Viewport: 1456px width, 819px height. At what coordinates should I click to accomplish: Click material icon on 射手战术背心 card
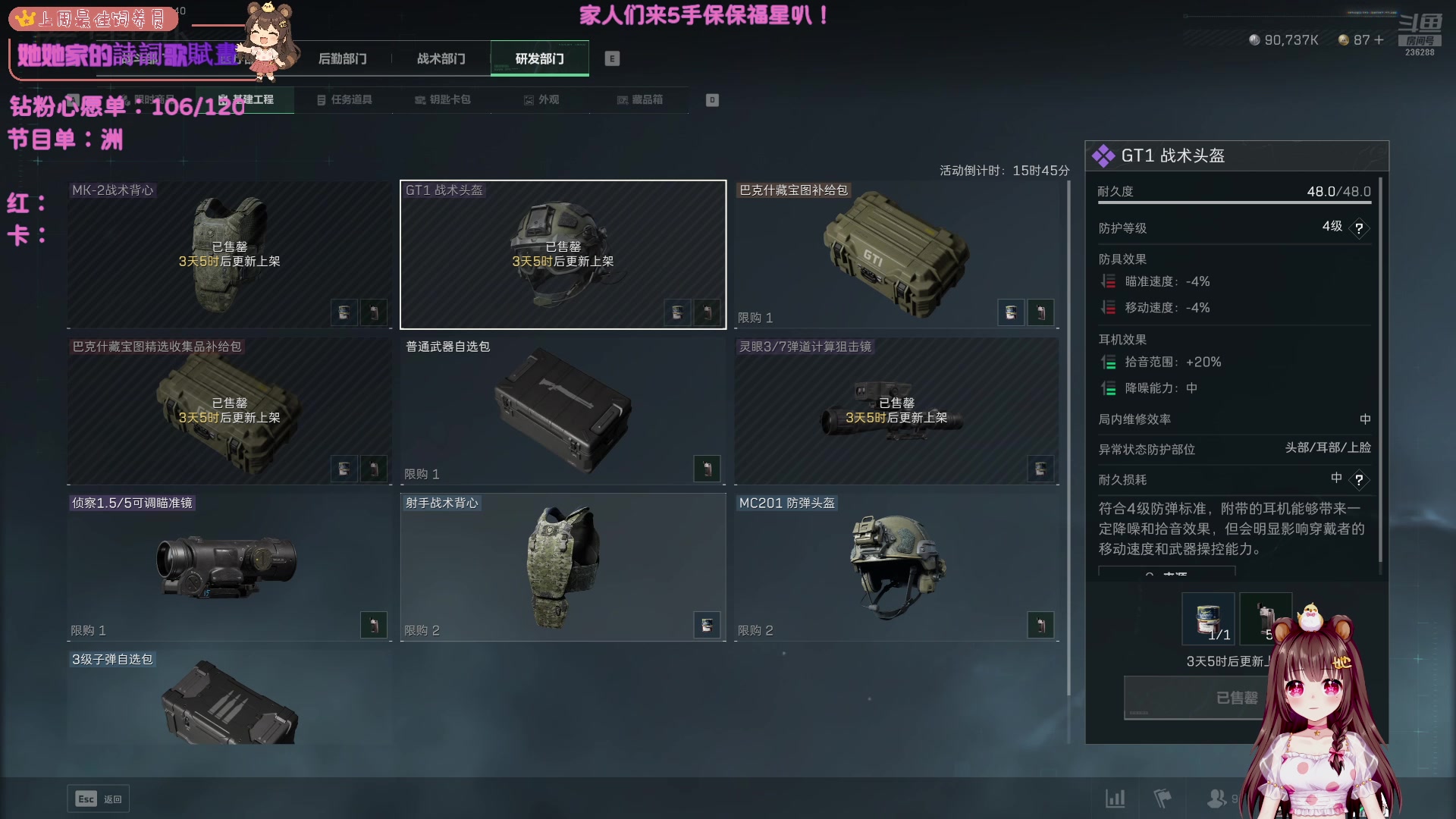pos(707,625)
